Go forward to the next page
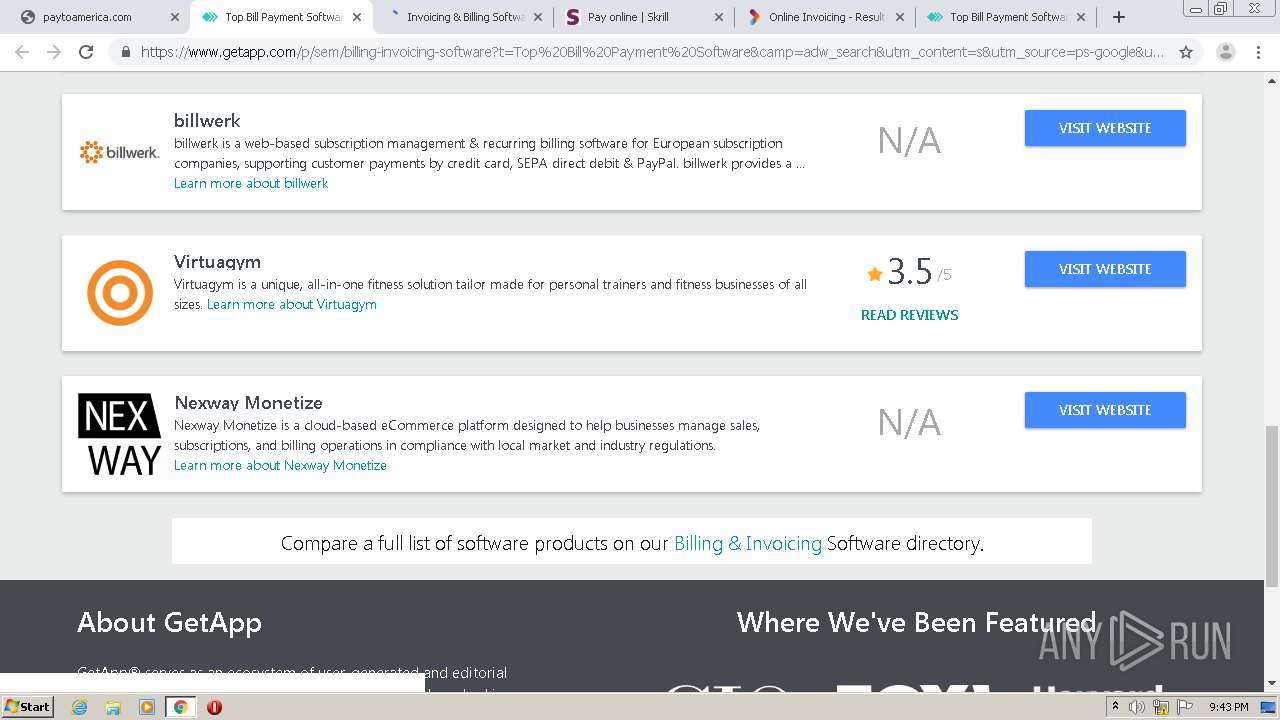 point(54,52)
